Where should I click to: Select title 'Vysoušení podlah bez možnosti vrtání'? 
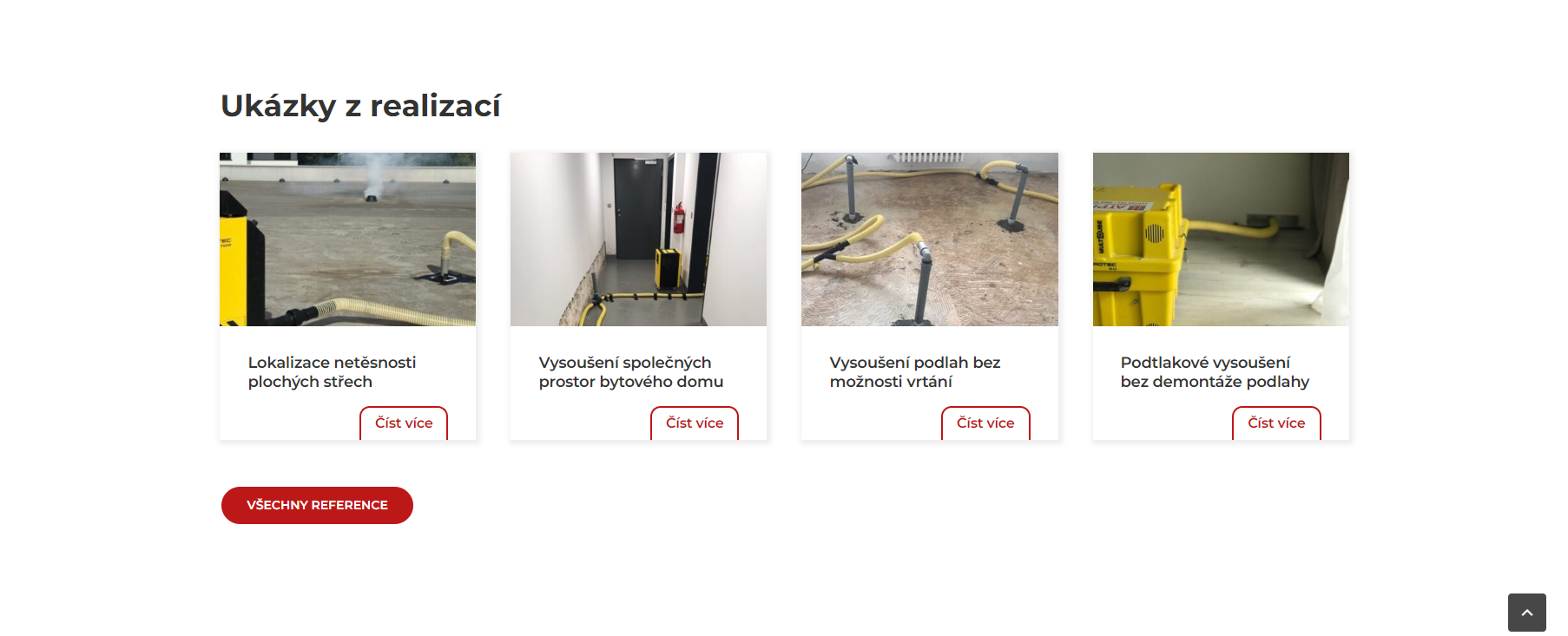coord(915,372)
